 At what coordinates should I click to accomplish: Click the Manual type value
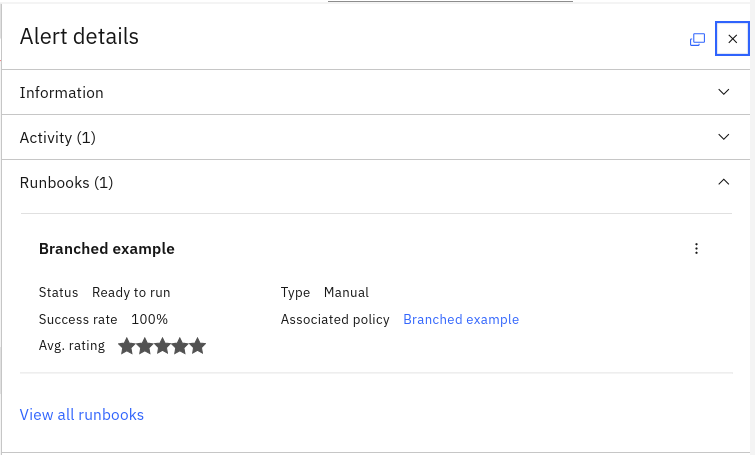[x=346, y=292]
